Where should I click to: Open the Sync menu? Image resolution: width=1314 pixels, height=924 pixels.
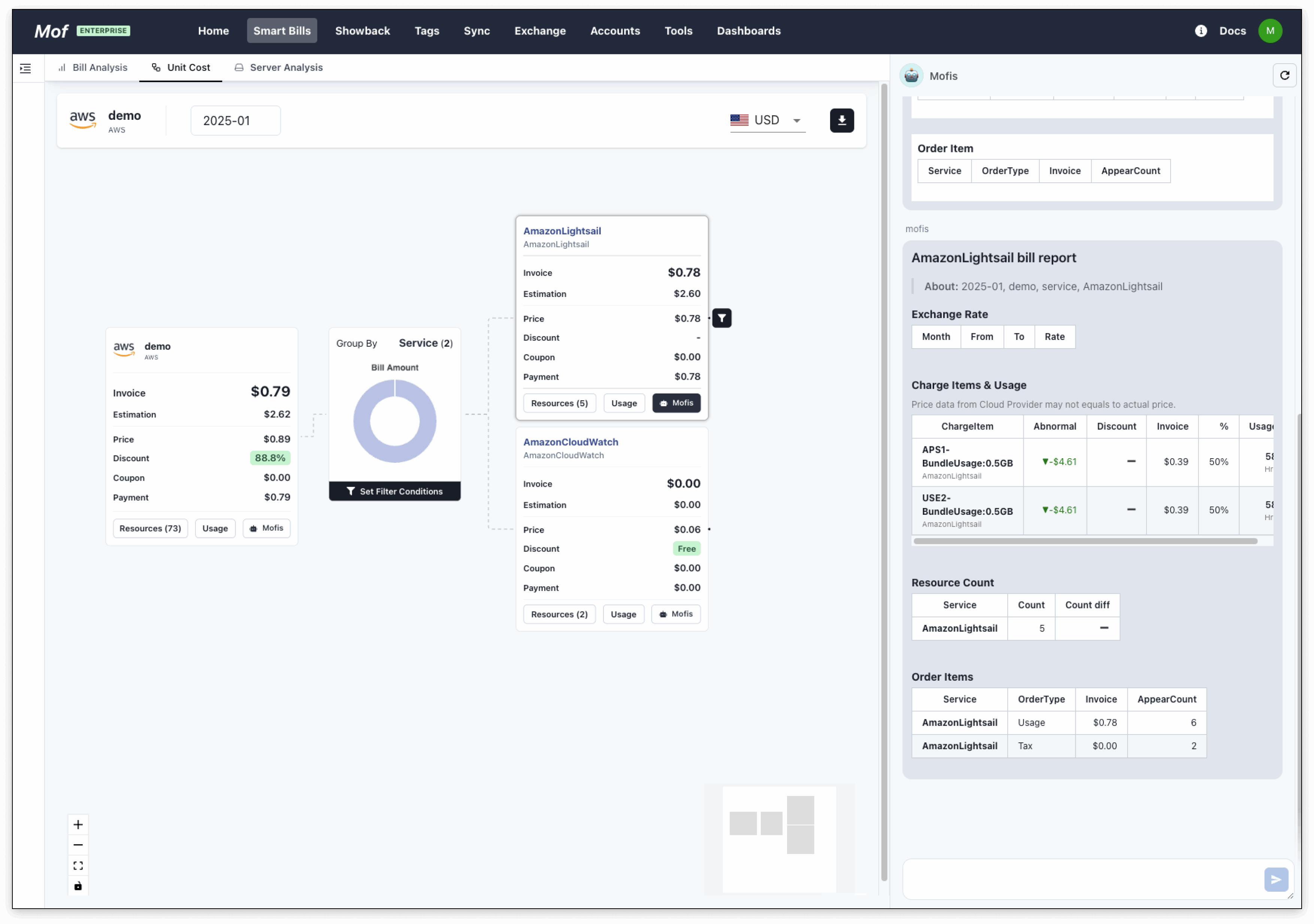click(x=477, y=31)
